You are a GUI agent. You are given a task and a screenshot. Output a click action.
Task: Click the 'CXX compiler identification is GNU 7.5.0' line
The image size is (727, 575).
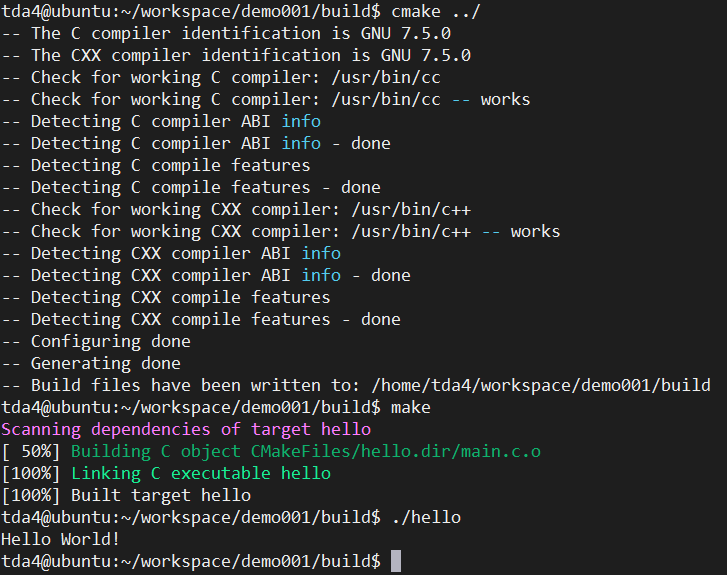pyautogui.click(x=236, y=56)
